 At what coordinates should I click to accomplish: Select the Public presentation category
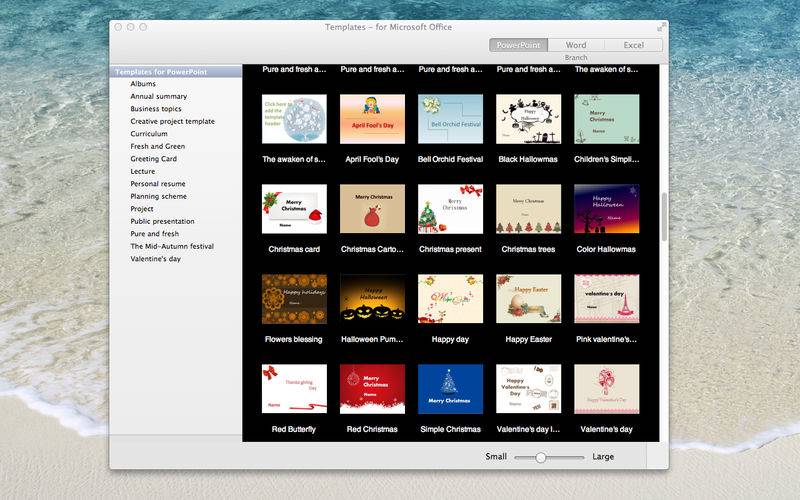point(162,221)
